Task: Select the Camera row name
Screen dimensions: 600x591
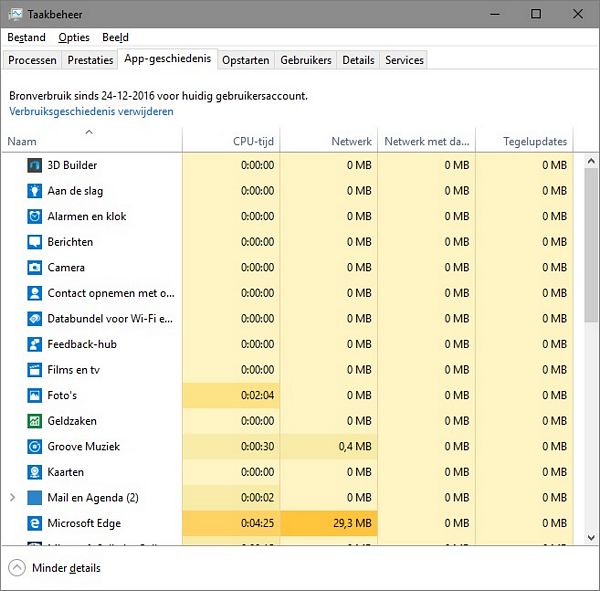Action: coord(66,268)
